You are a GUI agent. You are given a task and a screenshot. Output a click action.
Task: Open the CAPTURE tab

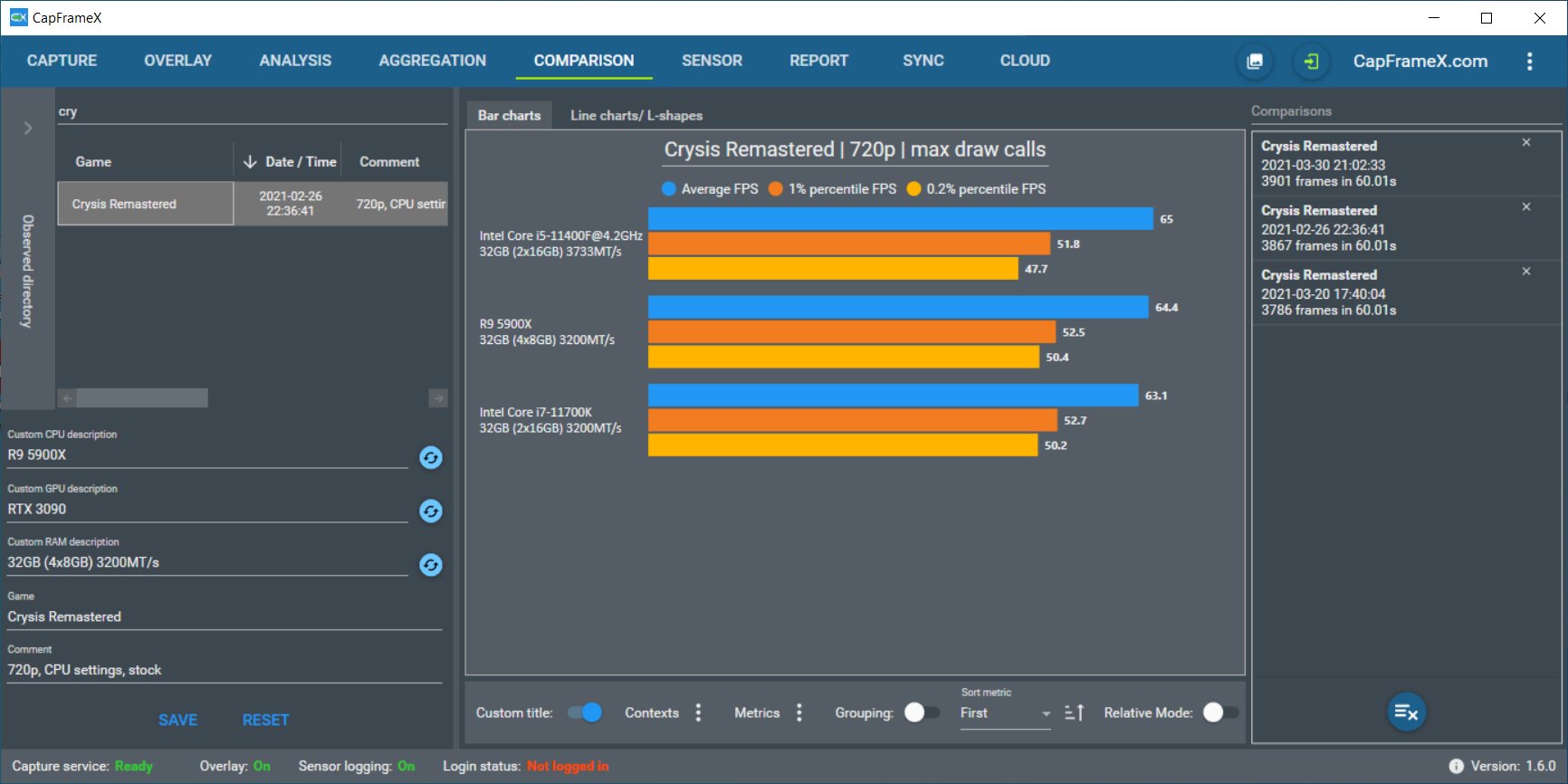pos(62,61)
